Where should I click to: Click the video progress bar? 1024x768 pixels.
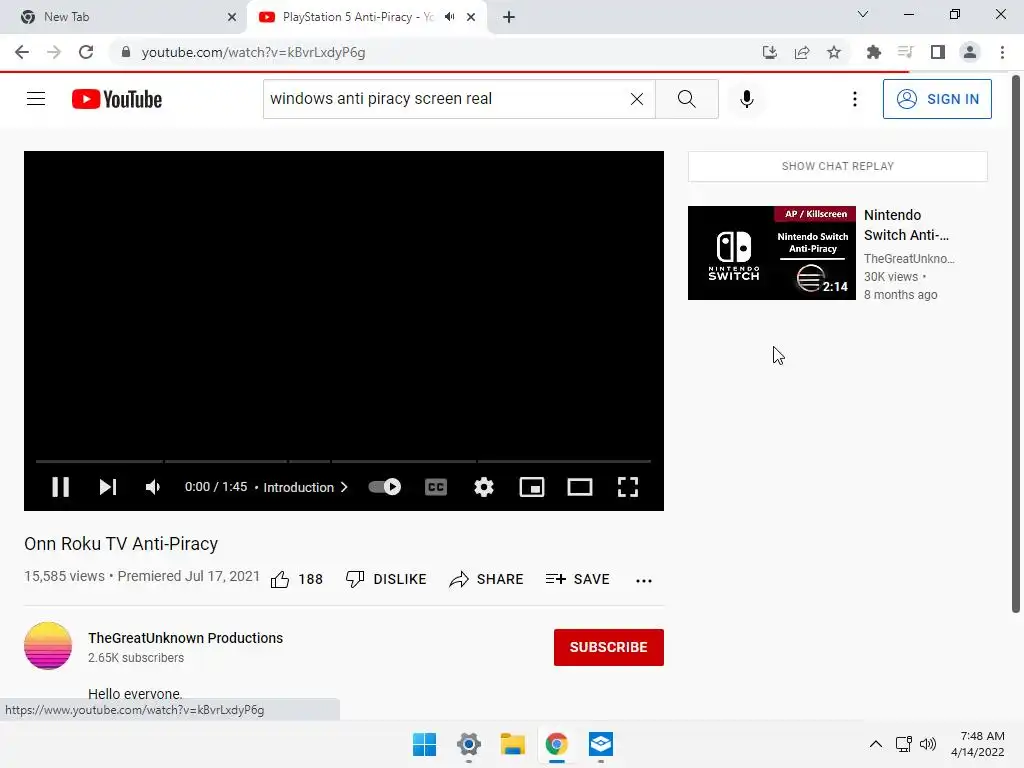[344, 461]
